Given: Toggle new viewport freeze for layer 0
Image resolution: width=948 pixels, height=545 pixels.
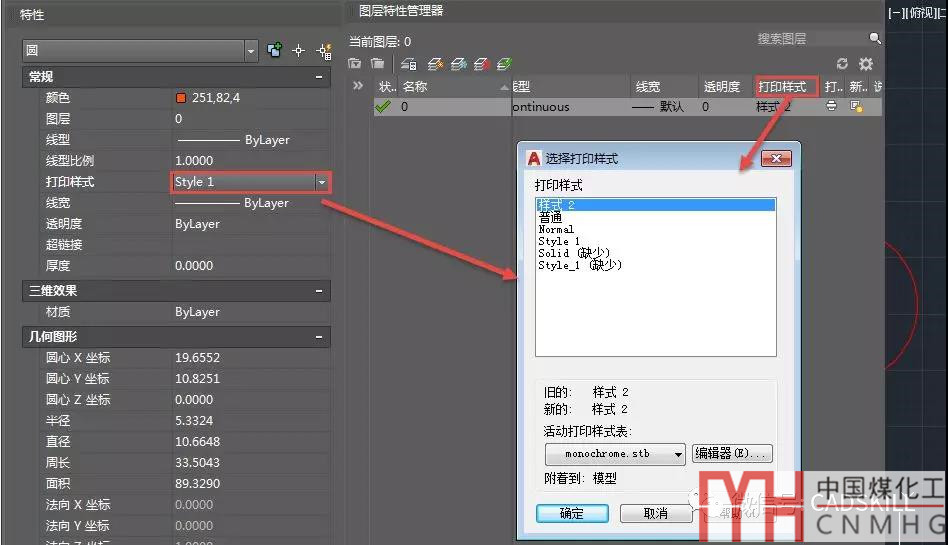Looking at the screenshot, I should pyautogui.click(x=856, y=107).
